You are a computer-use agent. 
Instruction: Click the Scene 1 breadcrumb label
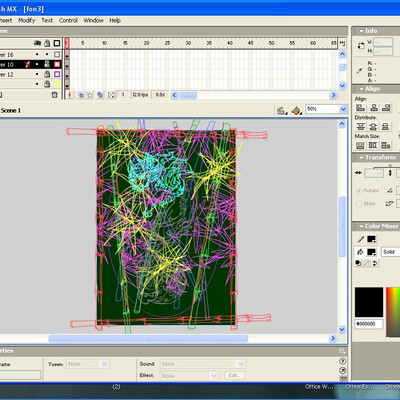tap(11, 110)
